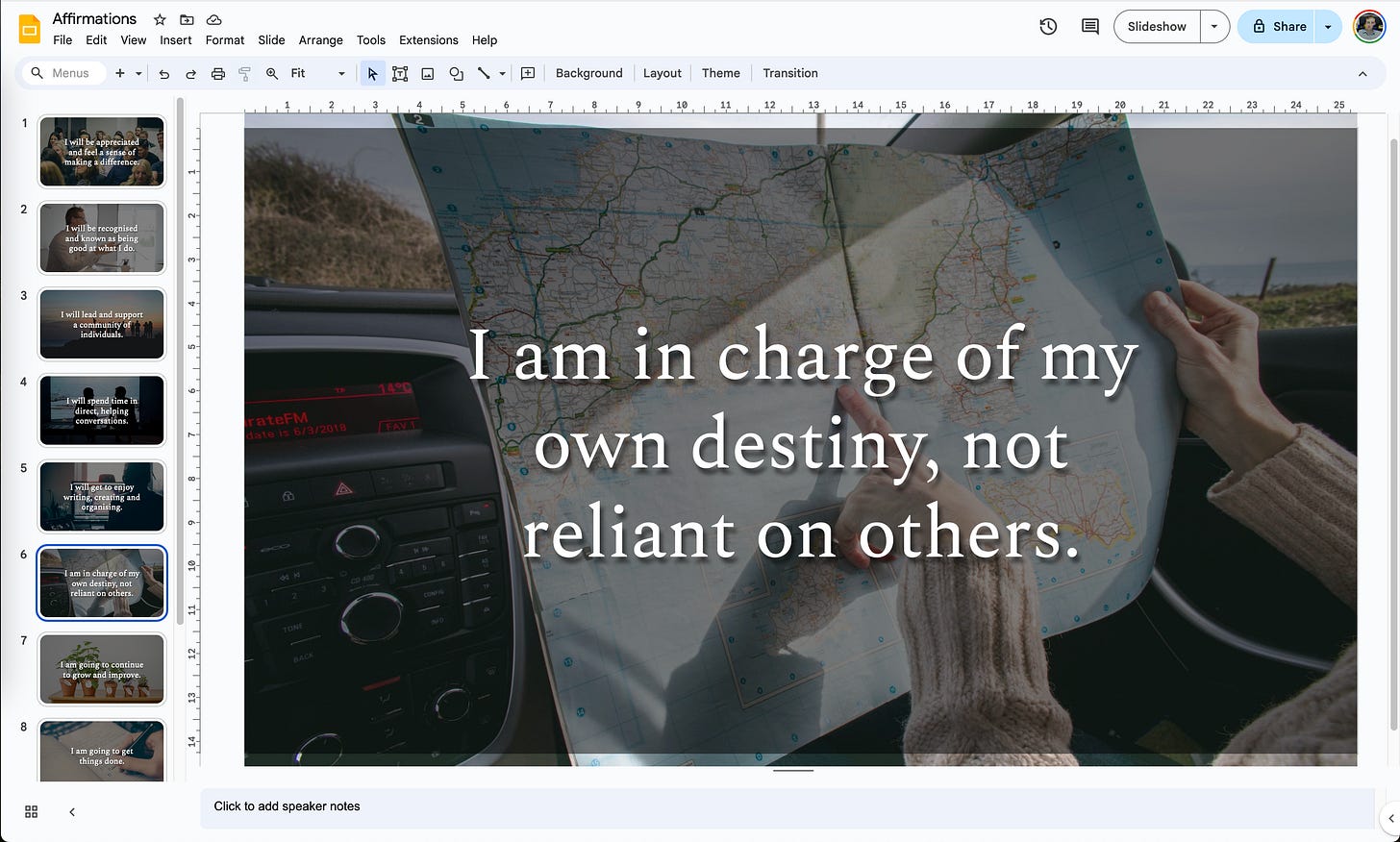The height and width of the screenshot is (842, 1400).
Task: Select the shape tool icon
Action: click(456, 74)
